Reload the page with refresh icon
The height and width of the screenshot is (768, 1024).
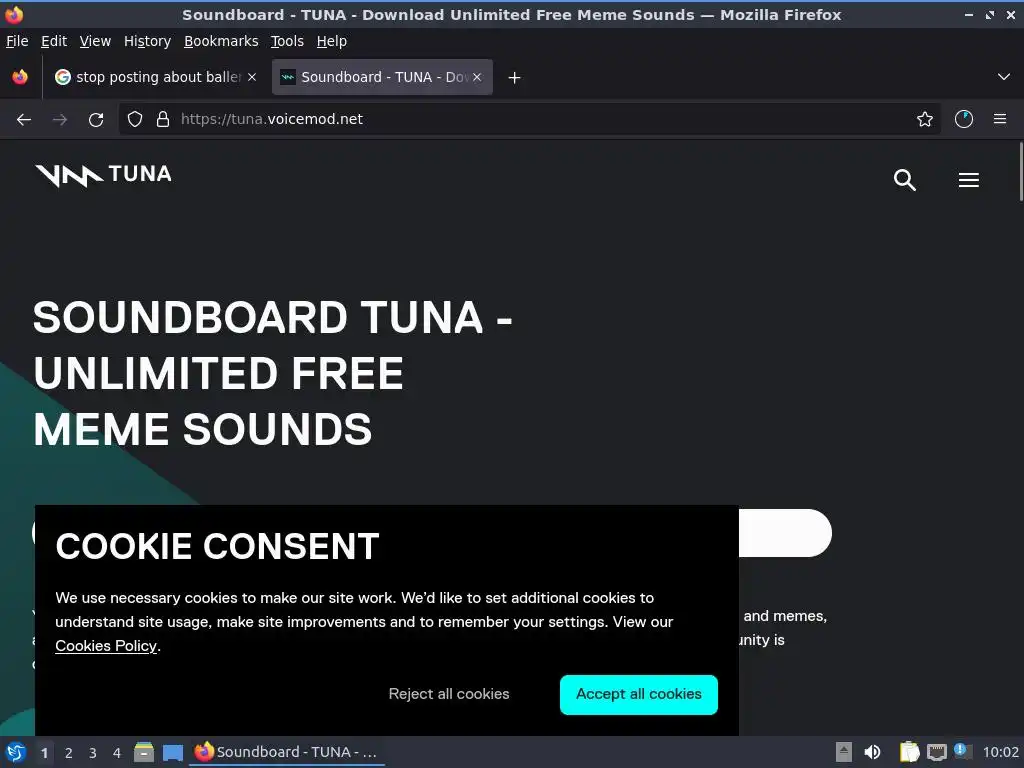point(96,120)
